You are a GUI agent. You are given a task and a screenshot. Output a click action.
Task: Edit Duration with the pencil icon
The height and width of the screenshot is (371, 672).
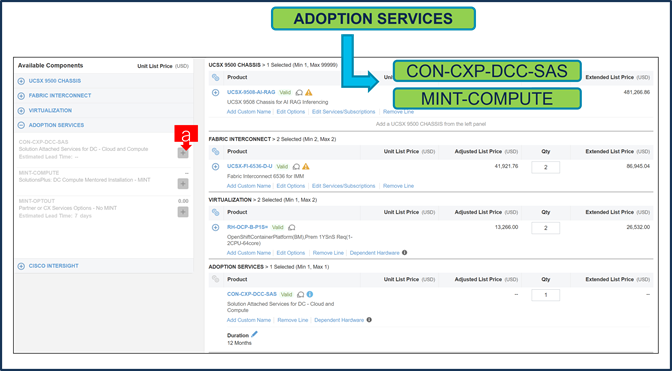coord(255,334)
